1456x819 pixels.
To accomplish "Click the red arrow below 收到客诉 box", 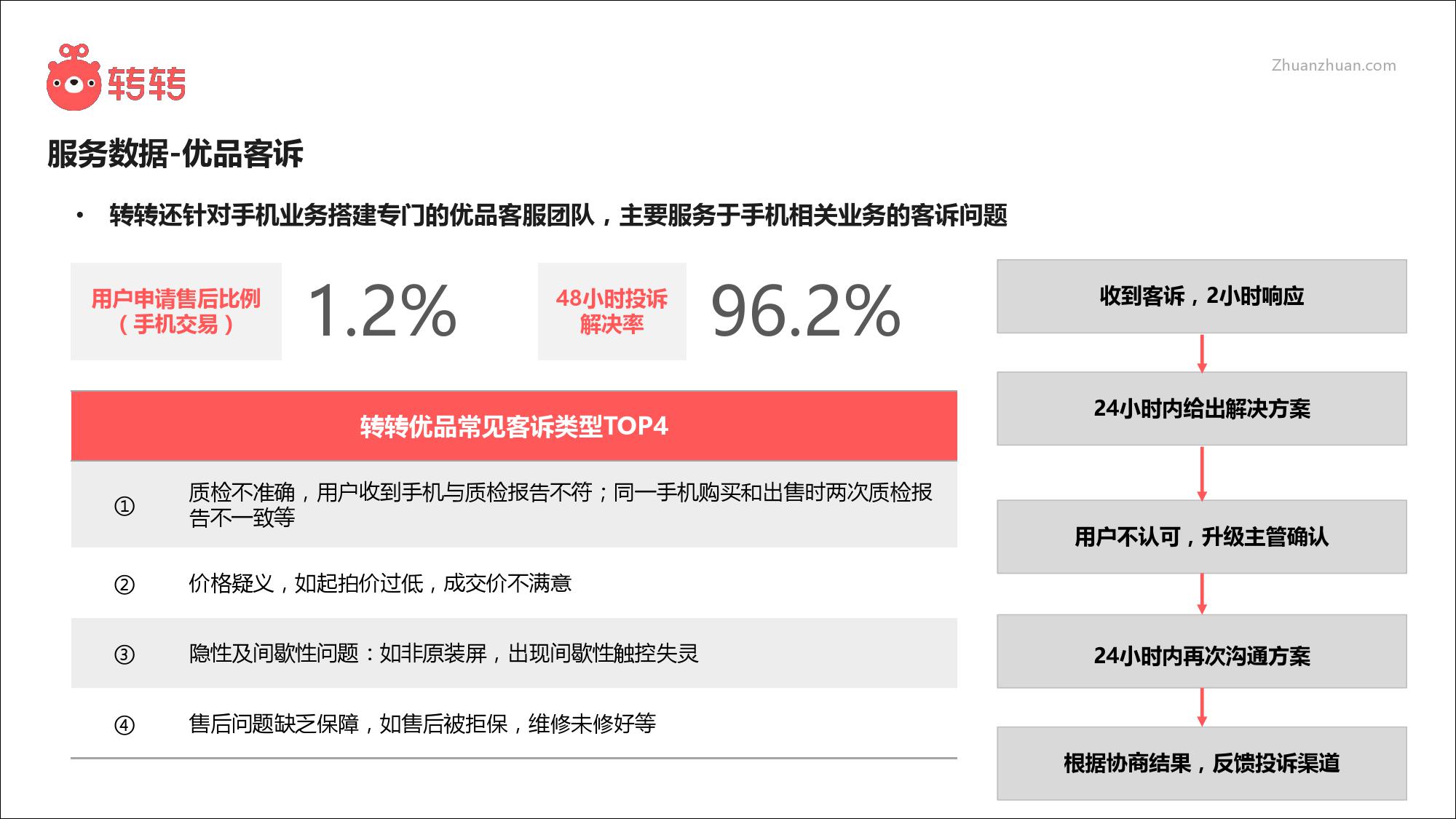I will click(x=1202, y=353).
